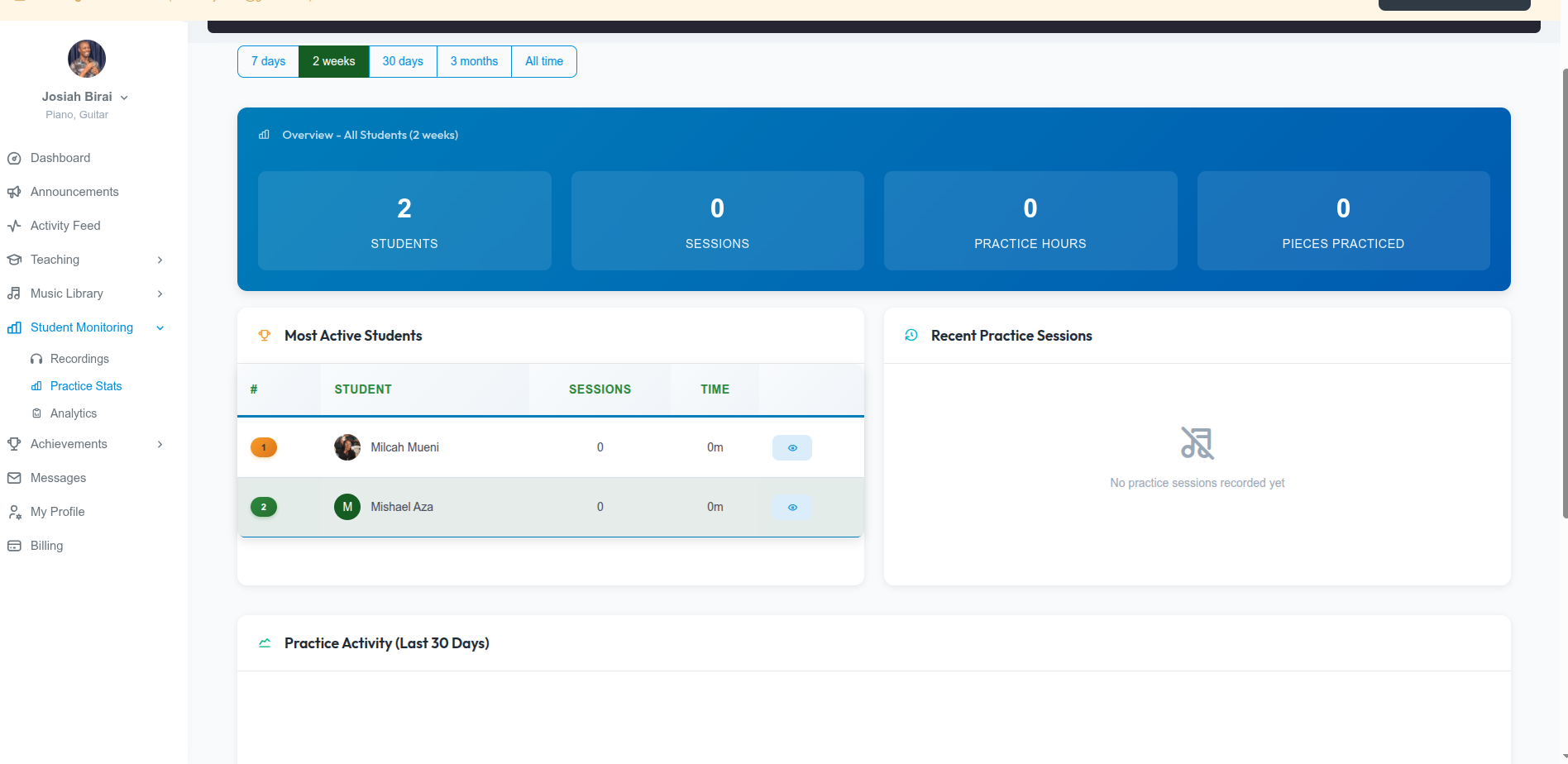The image size is (1568, 764).
Task: Switch to the 30 days tab
Action: pyautogui.click(x=403, y=61)
